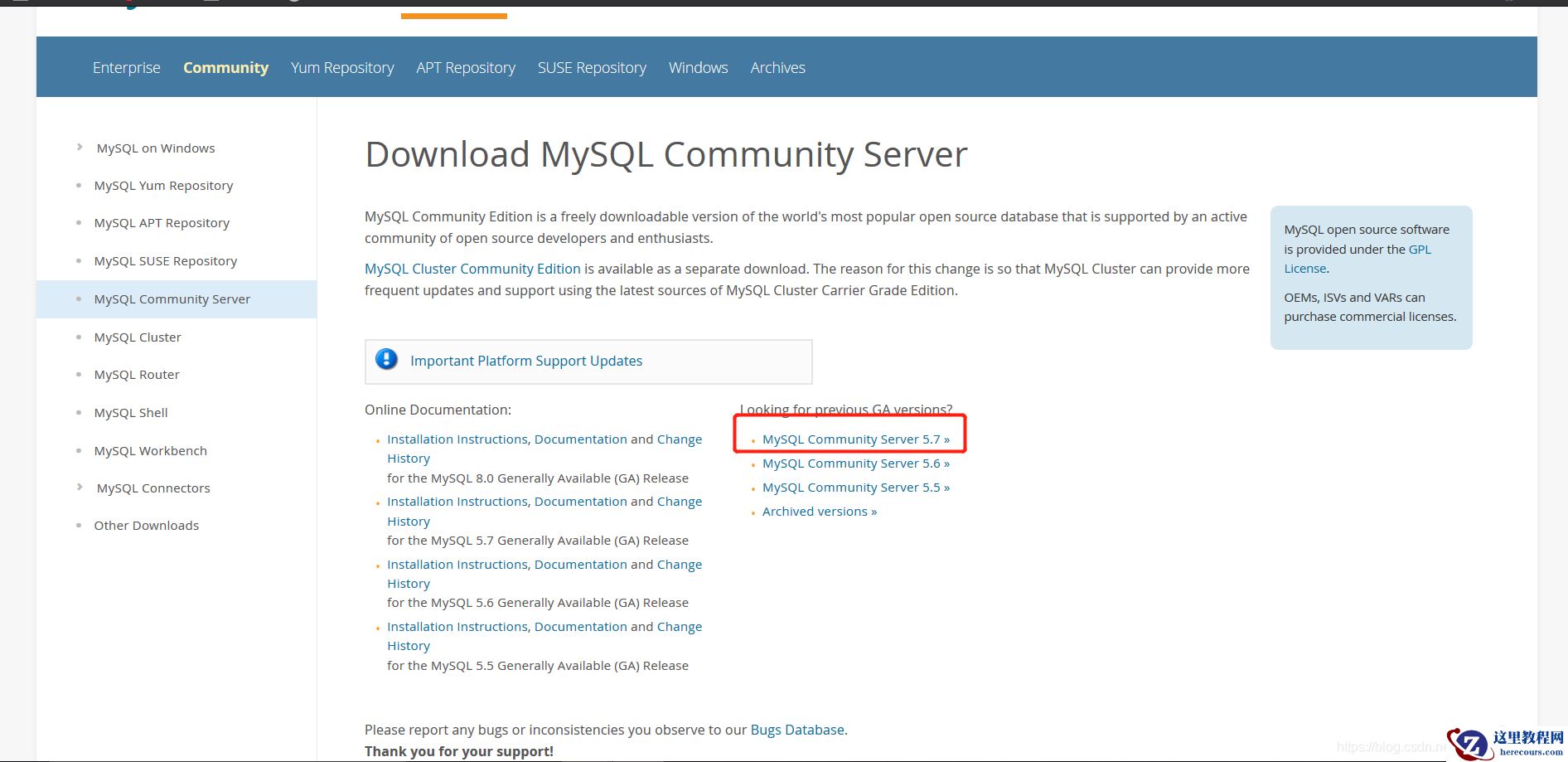Click Important Platform Support Updates link
The width and height of the screenshot is (1568, 762).
pos(526,361)
